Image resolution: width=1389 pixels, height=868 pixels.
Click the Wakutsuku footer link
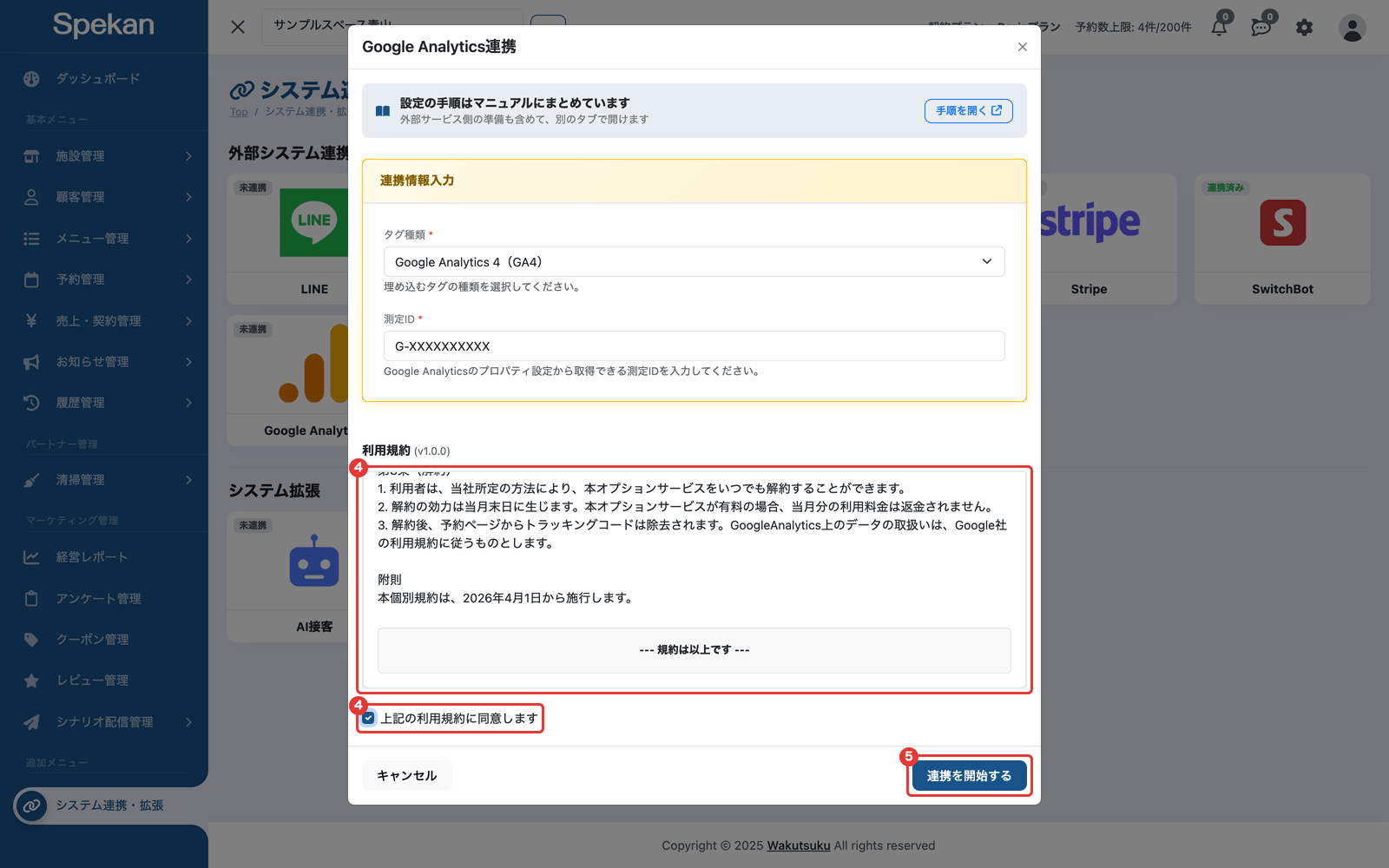pos(799,845)
